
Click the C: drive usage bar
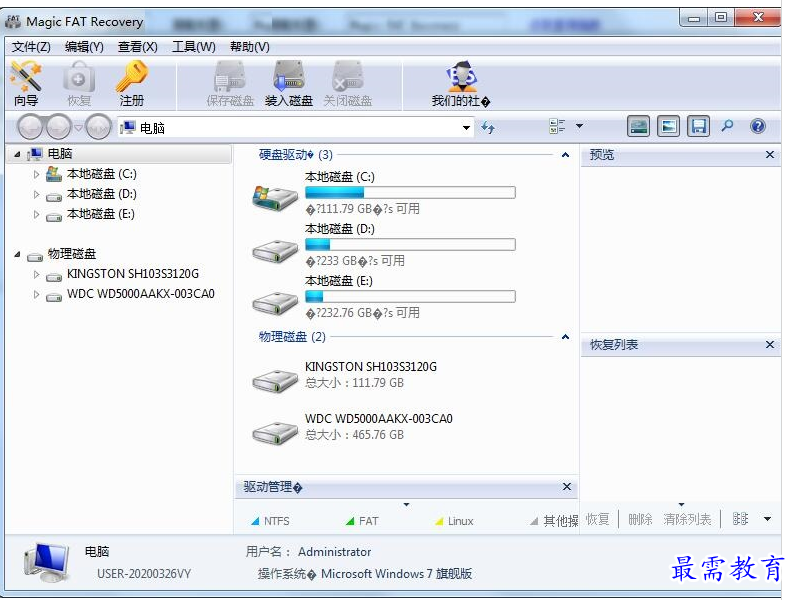coord(410,192)
